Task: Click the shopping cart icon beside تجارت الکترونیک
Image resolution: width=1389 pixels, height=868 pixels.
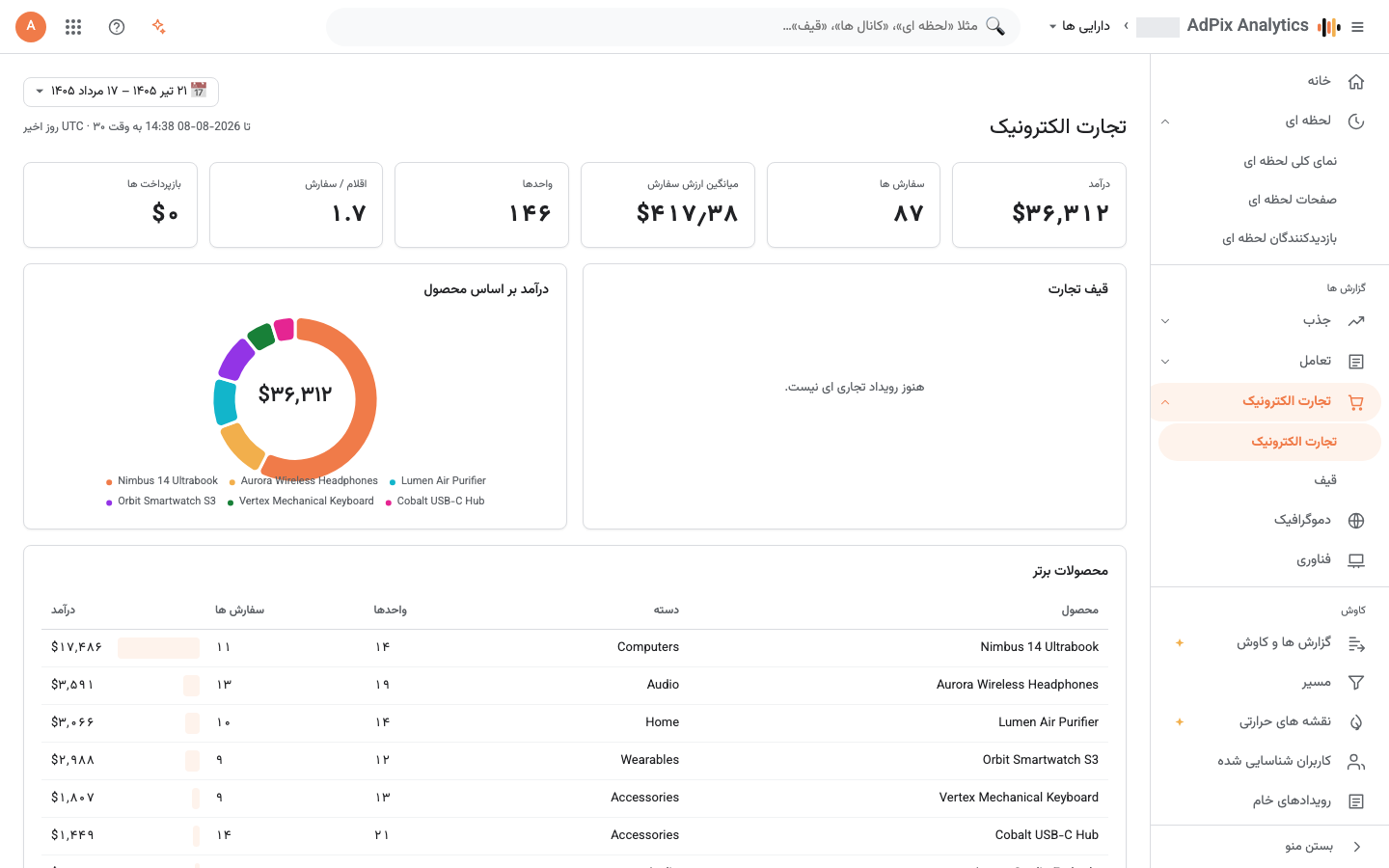Action: coord(1356,402)
